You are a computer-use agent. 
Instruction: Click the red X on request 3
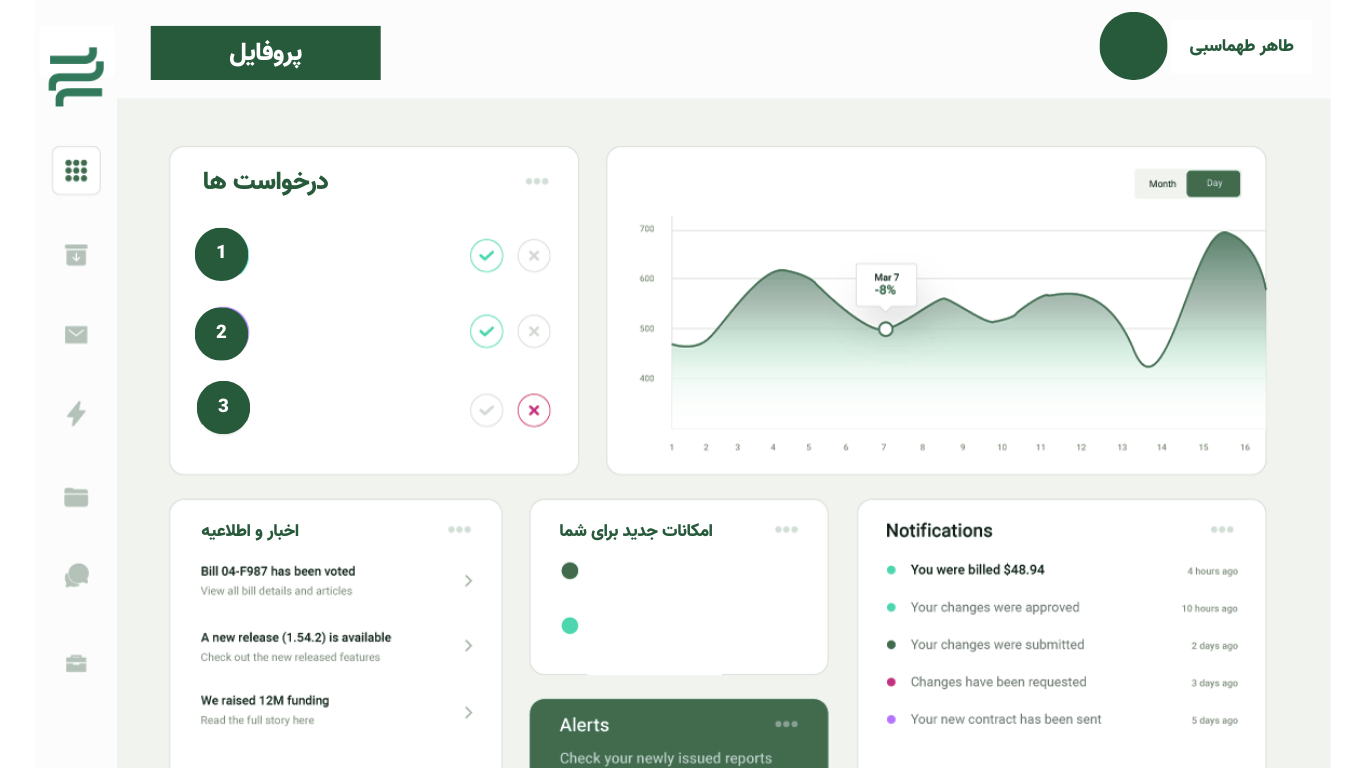tap(534, 410)
